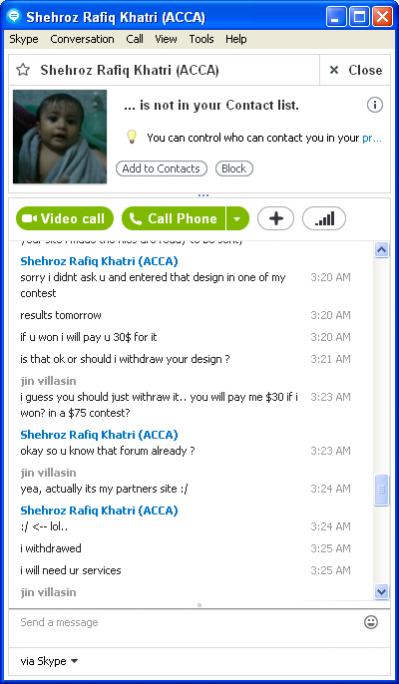The height and width of the screenshot is (684, 399).
Task: Expand Call Phone dropdown arrow
Action: pyautogui.click(x=237, y=219)
